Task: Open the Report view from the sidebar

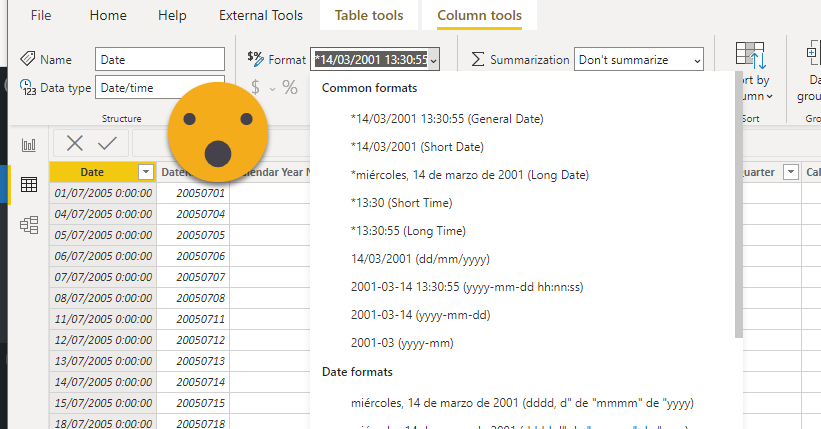Action: [28, 146]
